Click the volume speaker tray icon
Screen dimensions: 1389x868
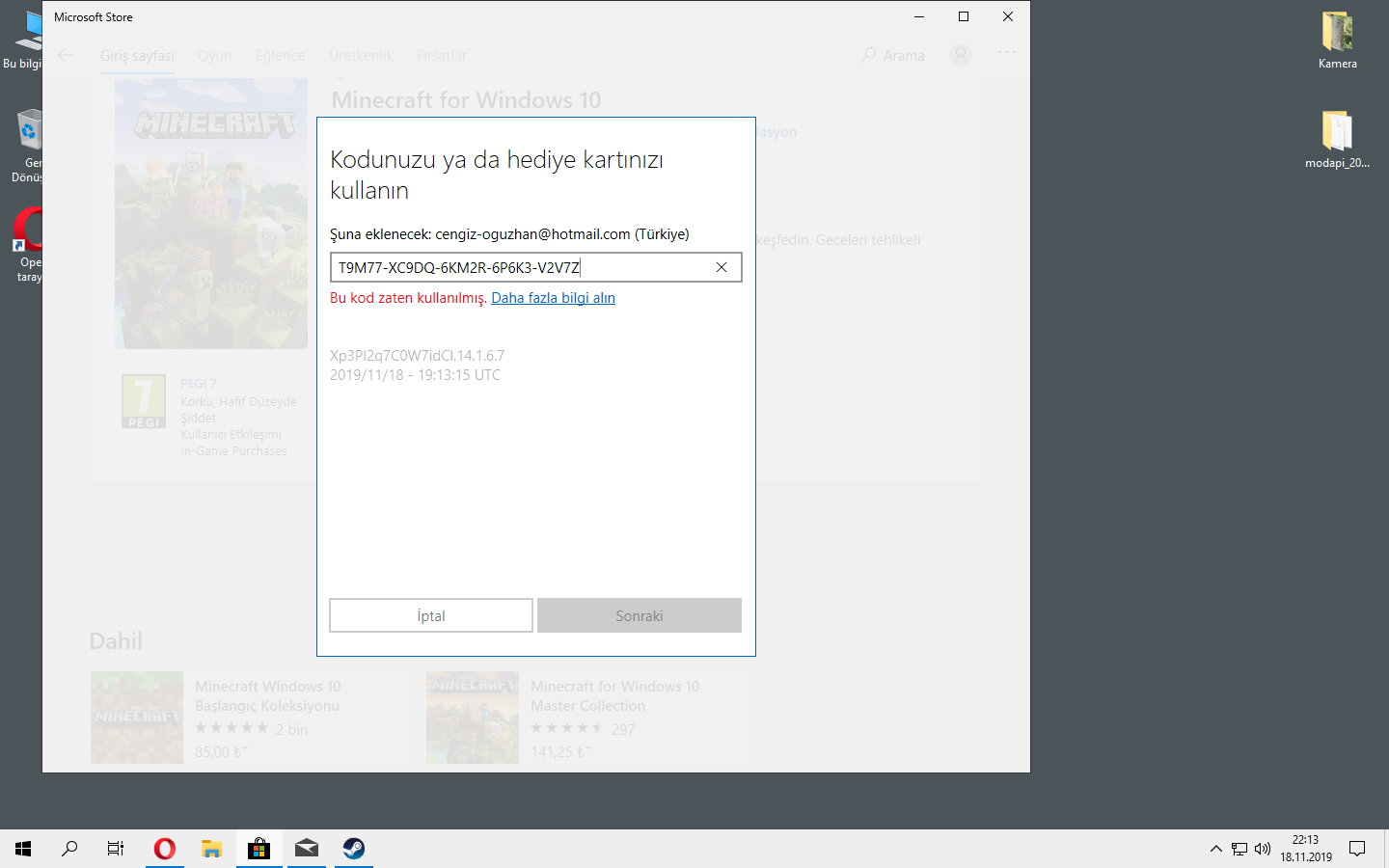click(1263, 849)
